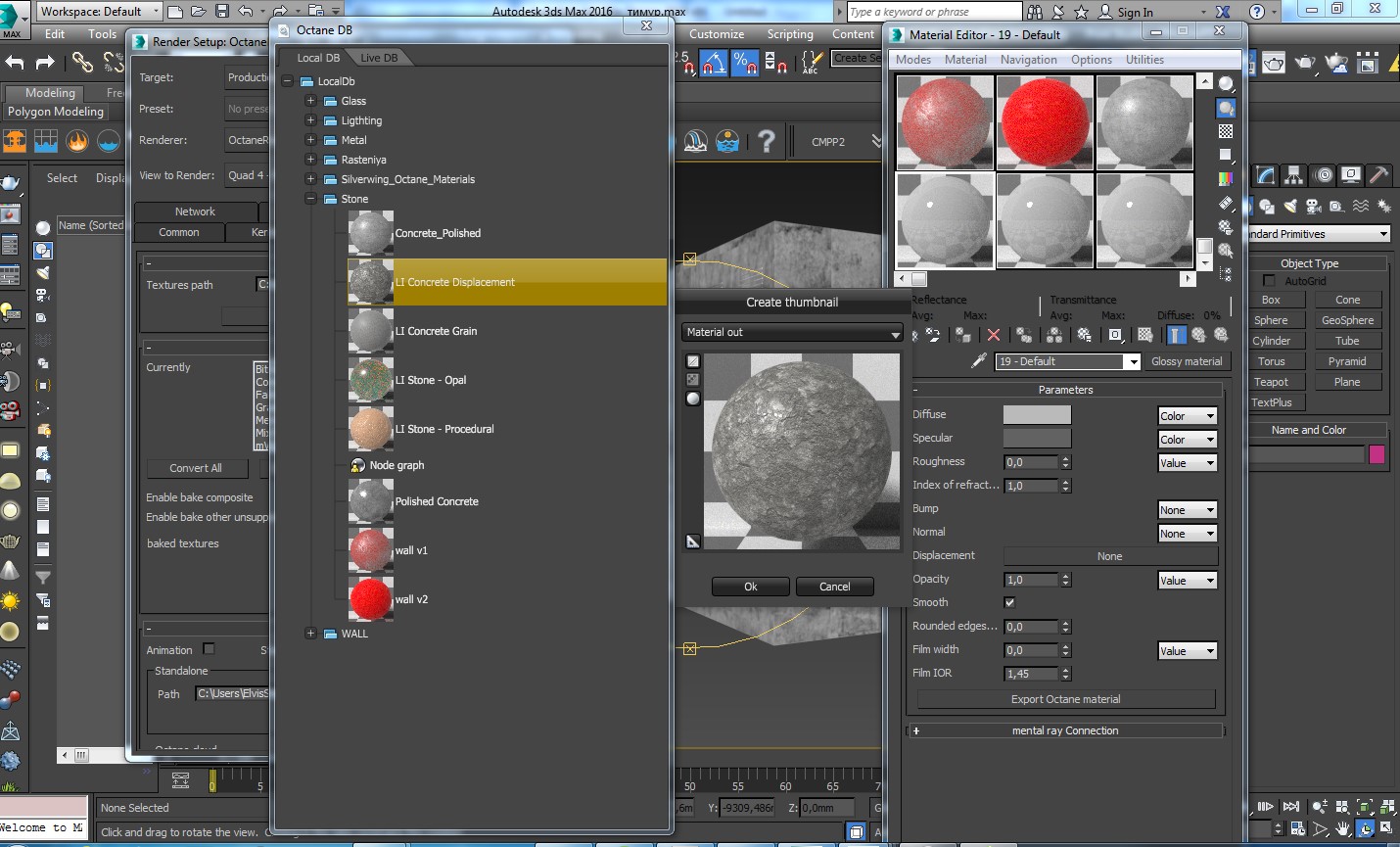Open the Standard Primitives dropdown
The width and height of the screenshot is (1400, 847).
tap(1319, 234)
